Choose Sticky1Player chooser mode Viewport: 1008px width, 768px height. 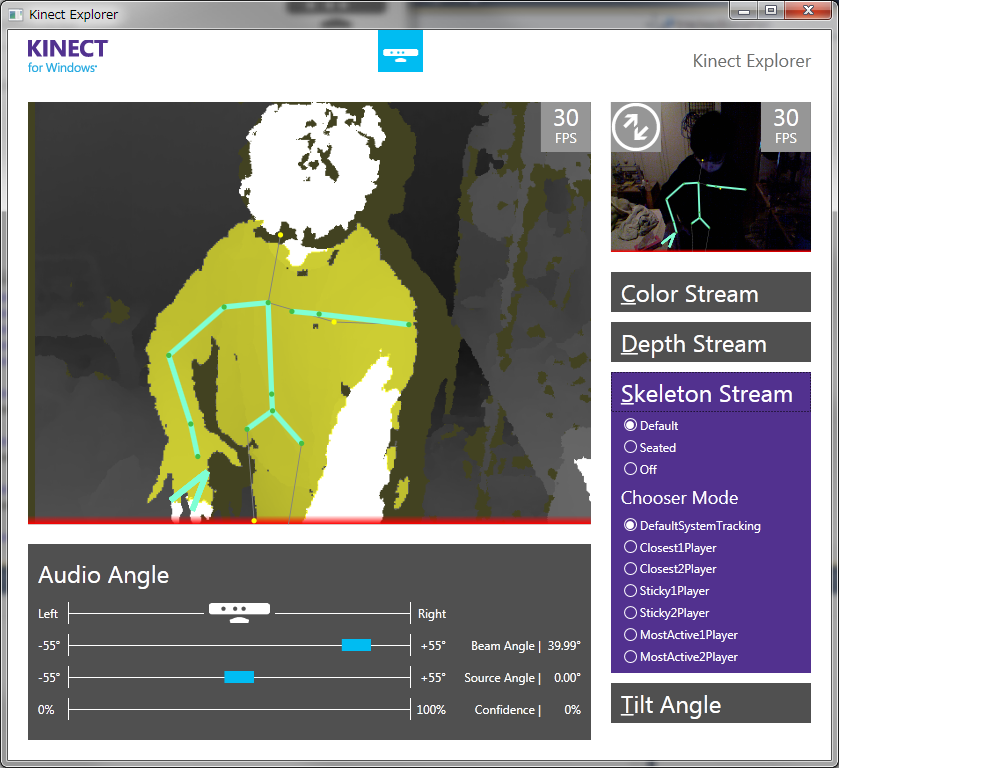(x=667, y=591)
